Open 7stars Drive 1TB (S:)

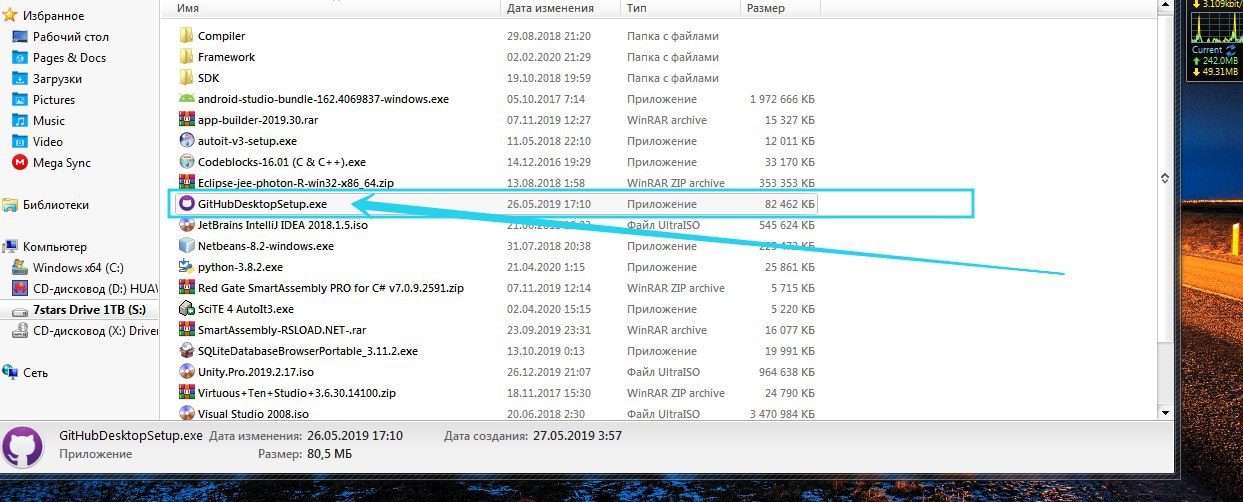(78, 309)
